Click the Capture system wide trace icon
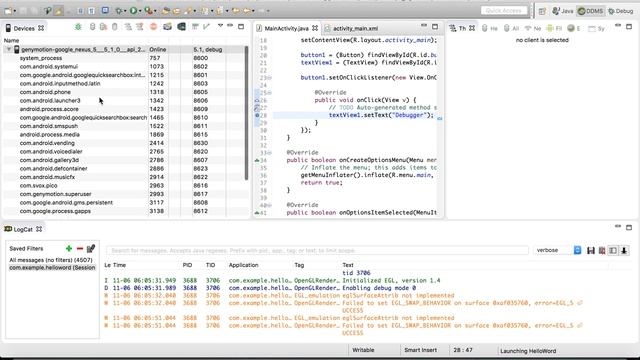 coord(195,27)
